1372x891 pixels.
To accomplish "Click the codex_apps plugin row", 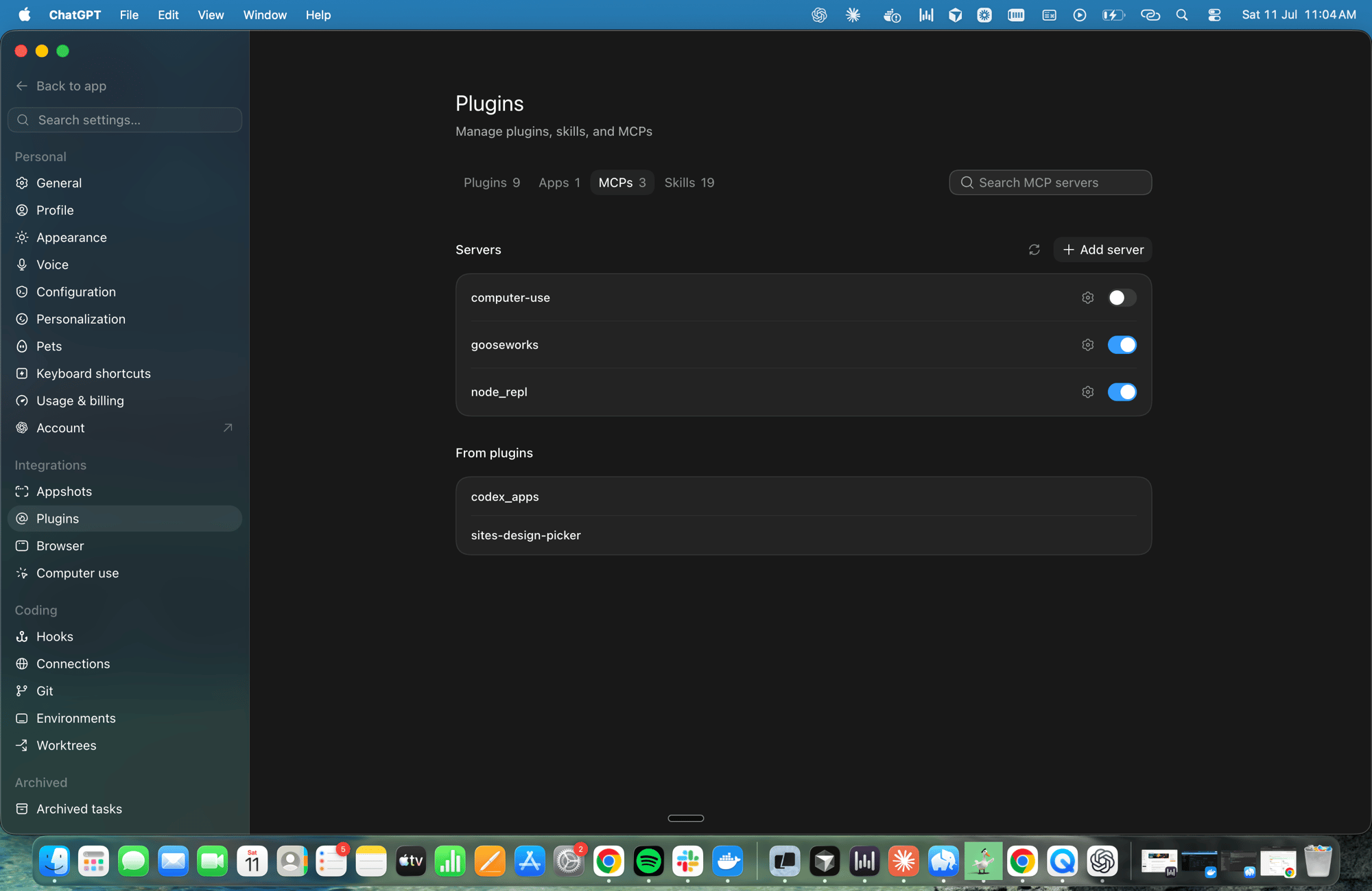I will click(x=803, y=497).
